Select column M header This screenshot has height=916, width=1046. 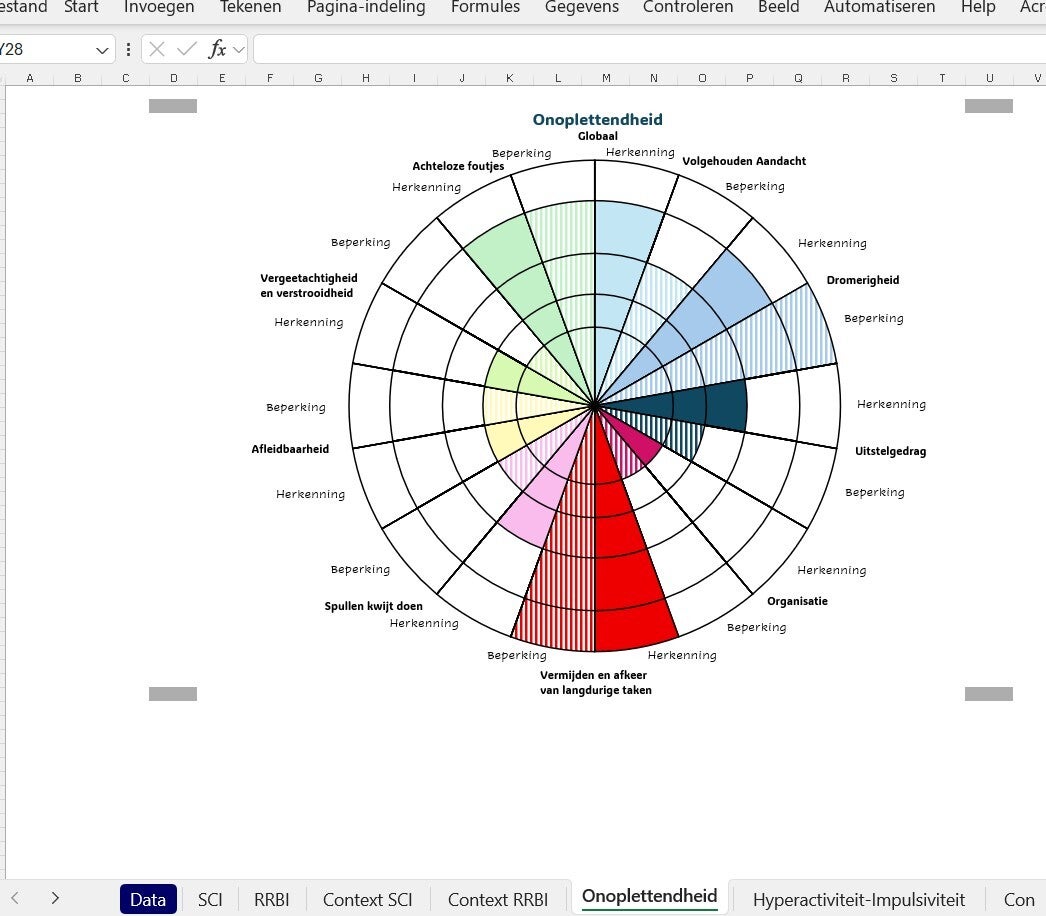coord(606,78)
